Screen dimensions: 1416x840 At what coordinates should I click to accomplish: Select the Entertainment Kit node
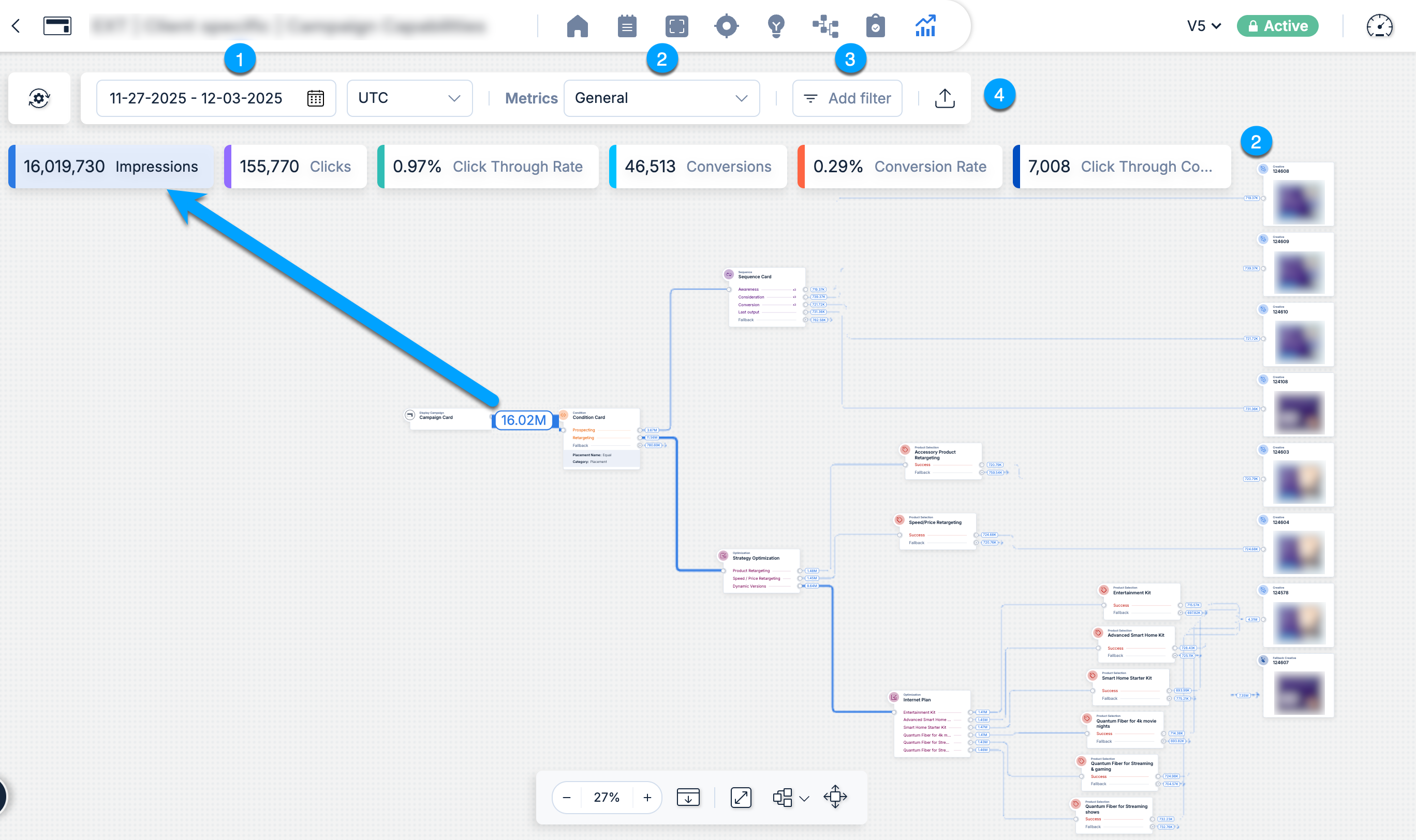(x=1141, y=602)
